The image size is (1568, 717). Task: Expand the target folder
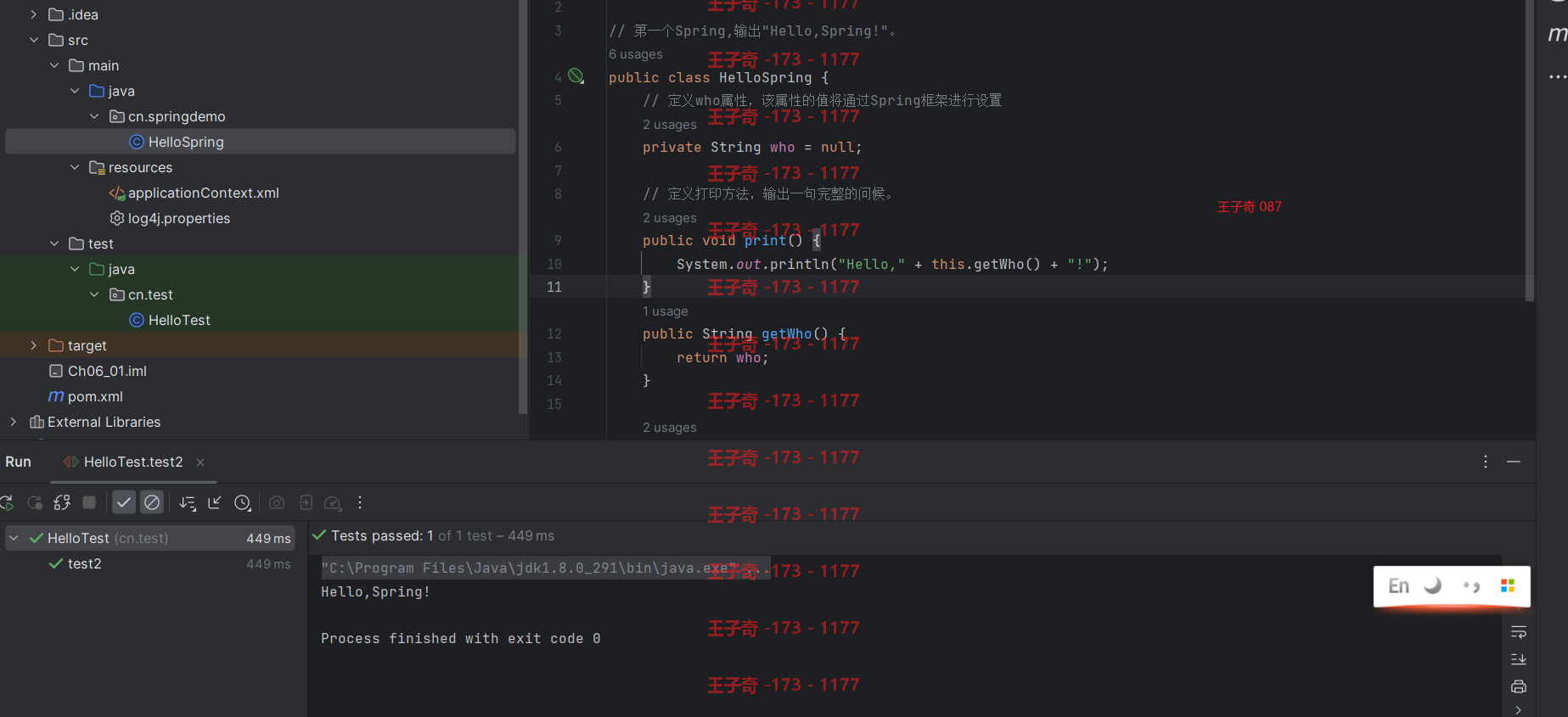(x=34, y=345)
